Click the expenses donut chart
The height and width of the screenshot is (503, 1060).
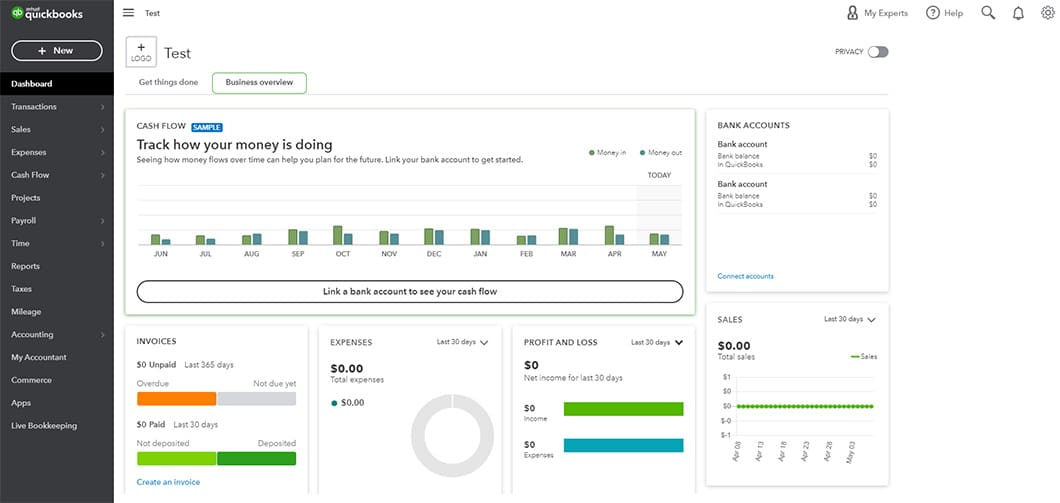(452, 436)
